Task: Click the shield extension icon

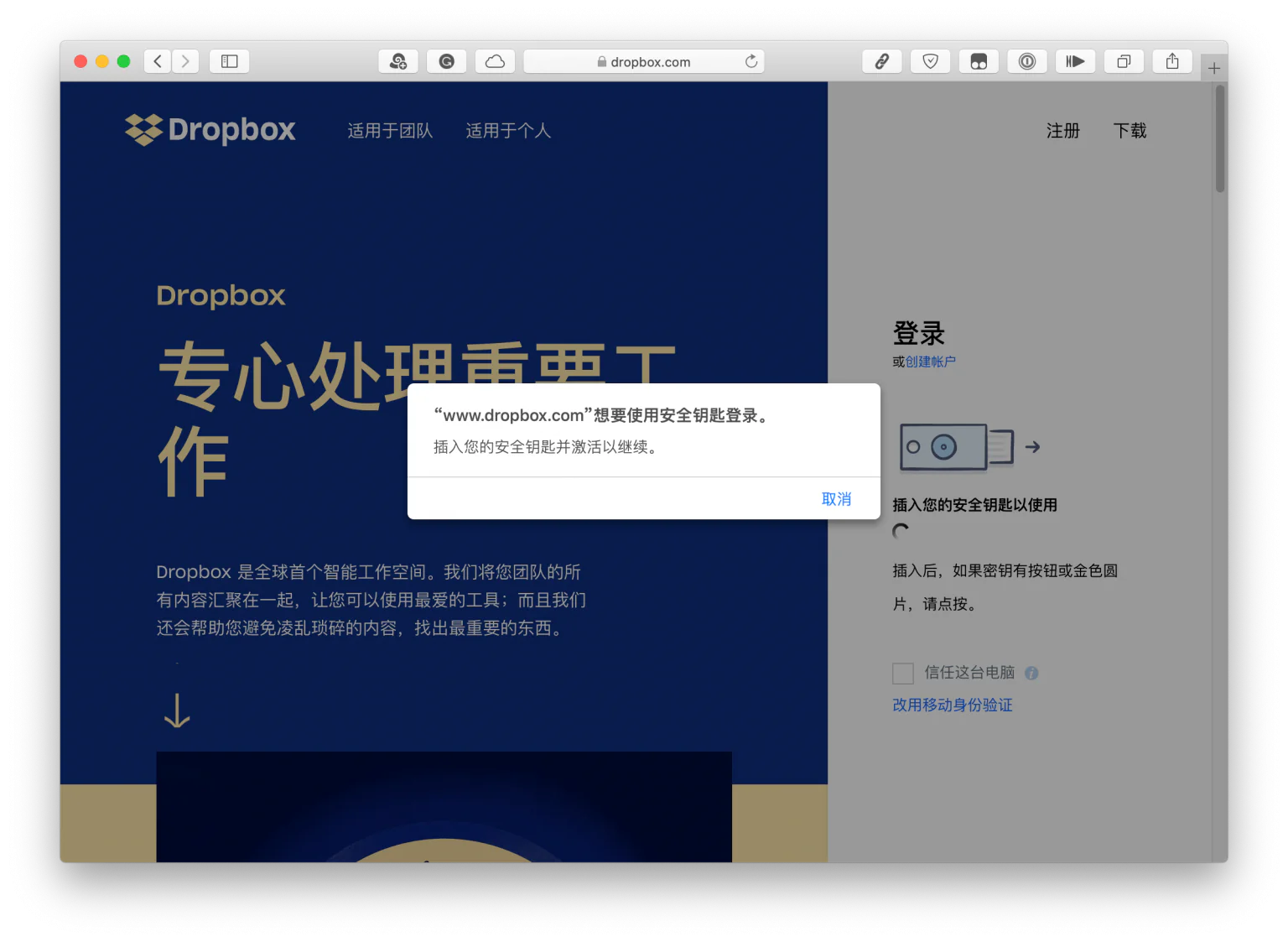Action: tap(930, 60)
